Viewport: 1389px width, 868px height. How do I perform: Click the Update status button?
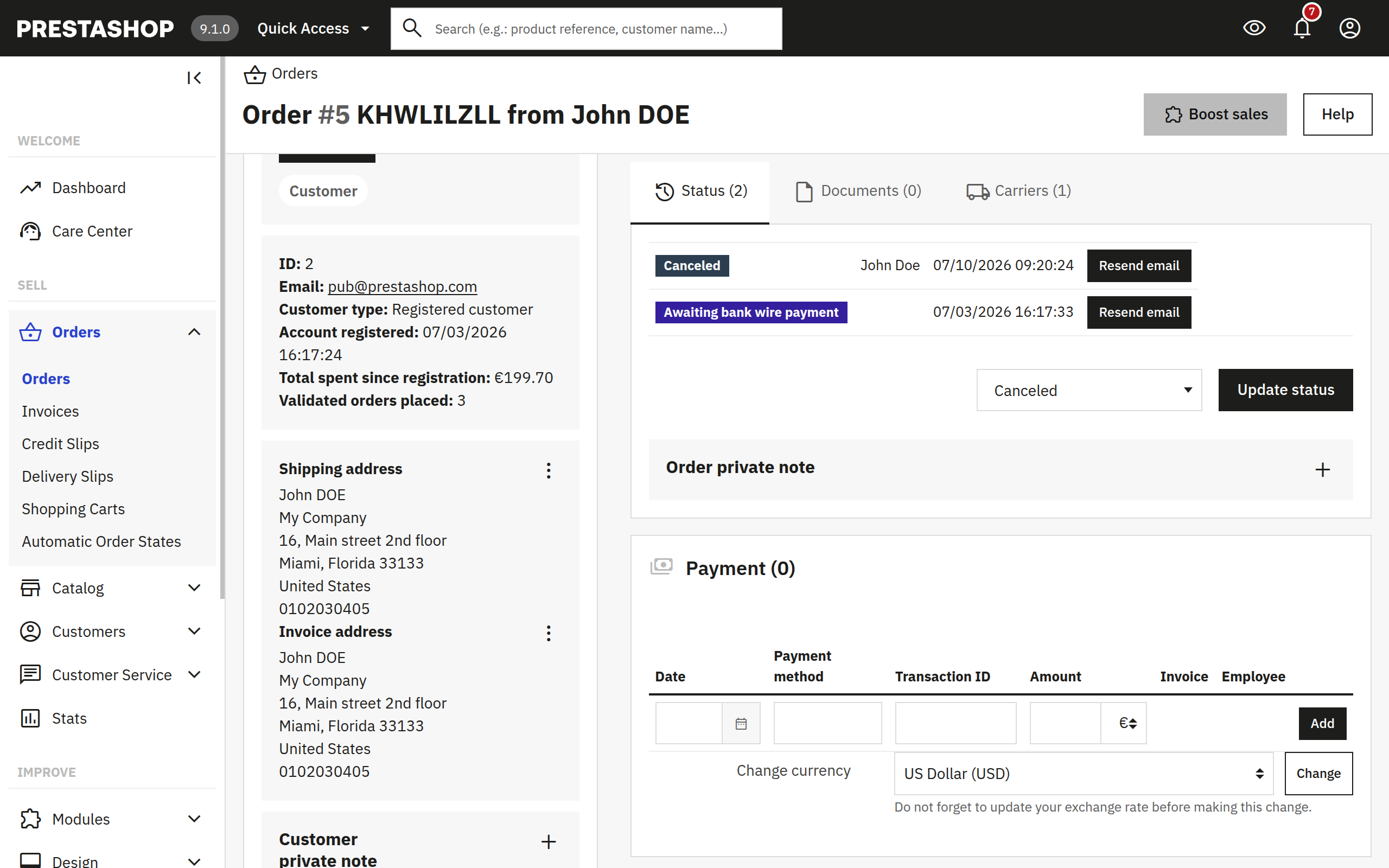(1285, 391)
